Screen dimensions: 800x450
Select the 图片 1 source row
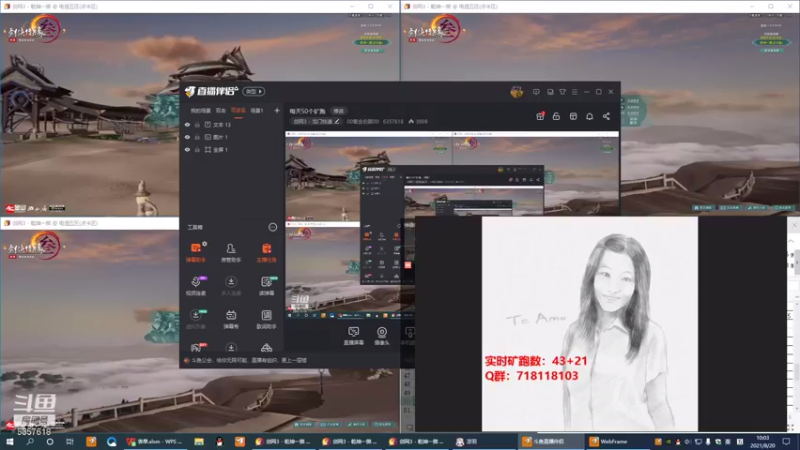[x=232, y=137]
